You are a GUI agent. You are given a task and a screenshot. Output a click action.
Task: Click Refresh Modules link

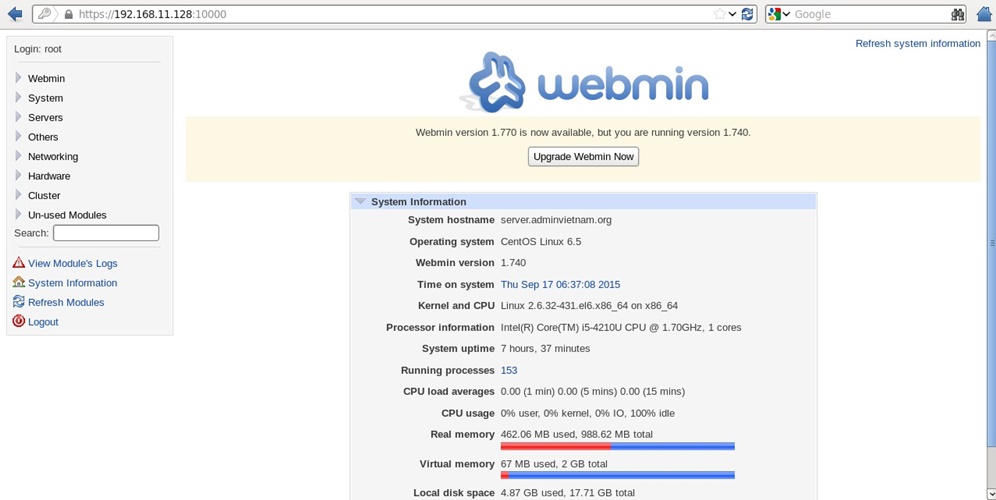tap(66, 302)
